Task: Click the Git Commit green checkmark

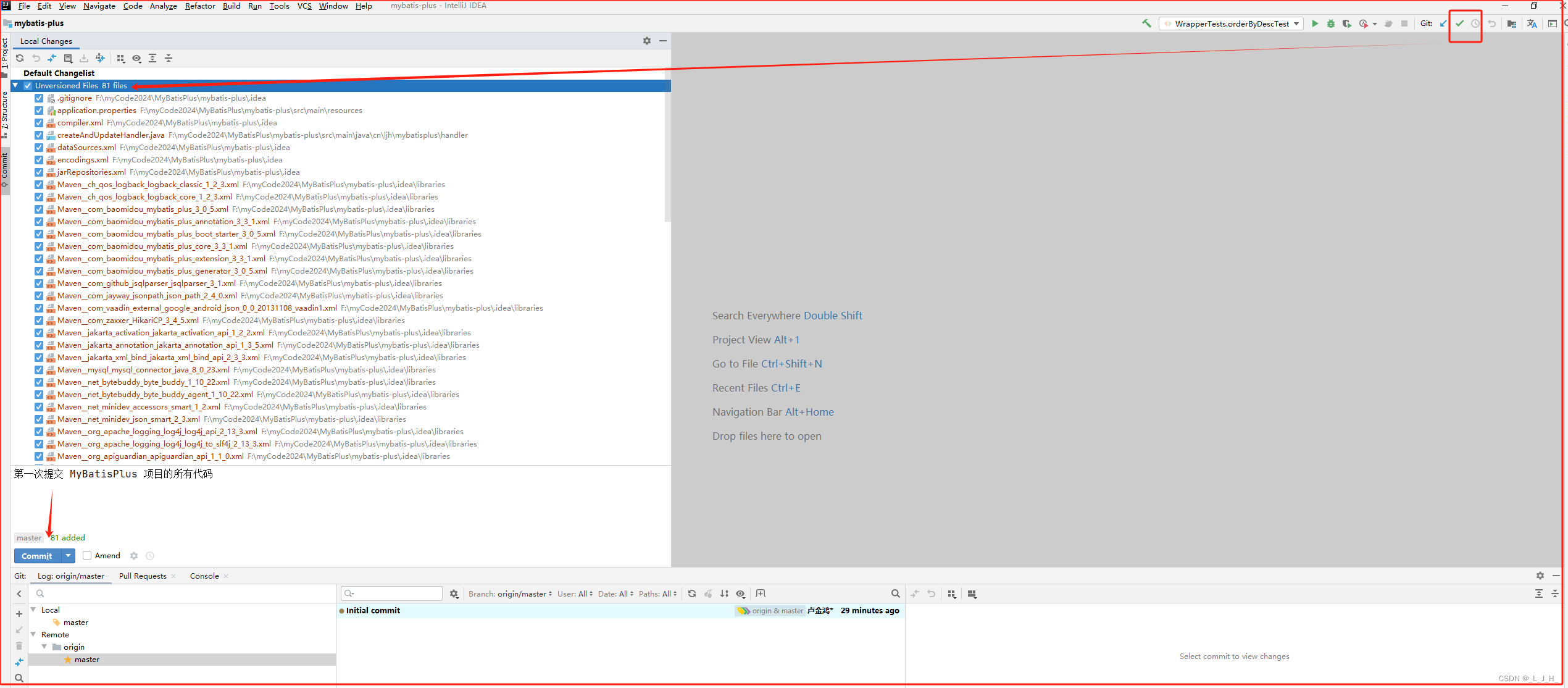Action: (1459, 23)
